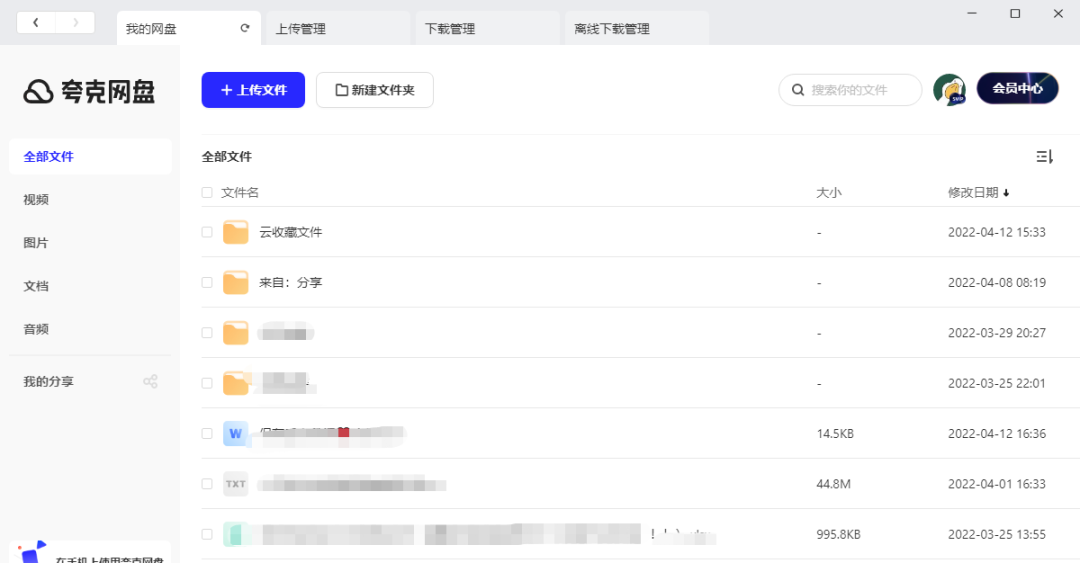Viewport: 1080px width, 563px height.
Task: Click the 云收藏文件 folder name
Action: point(291,232)
